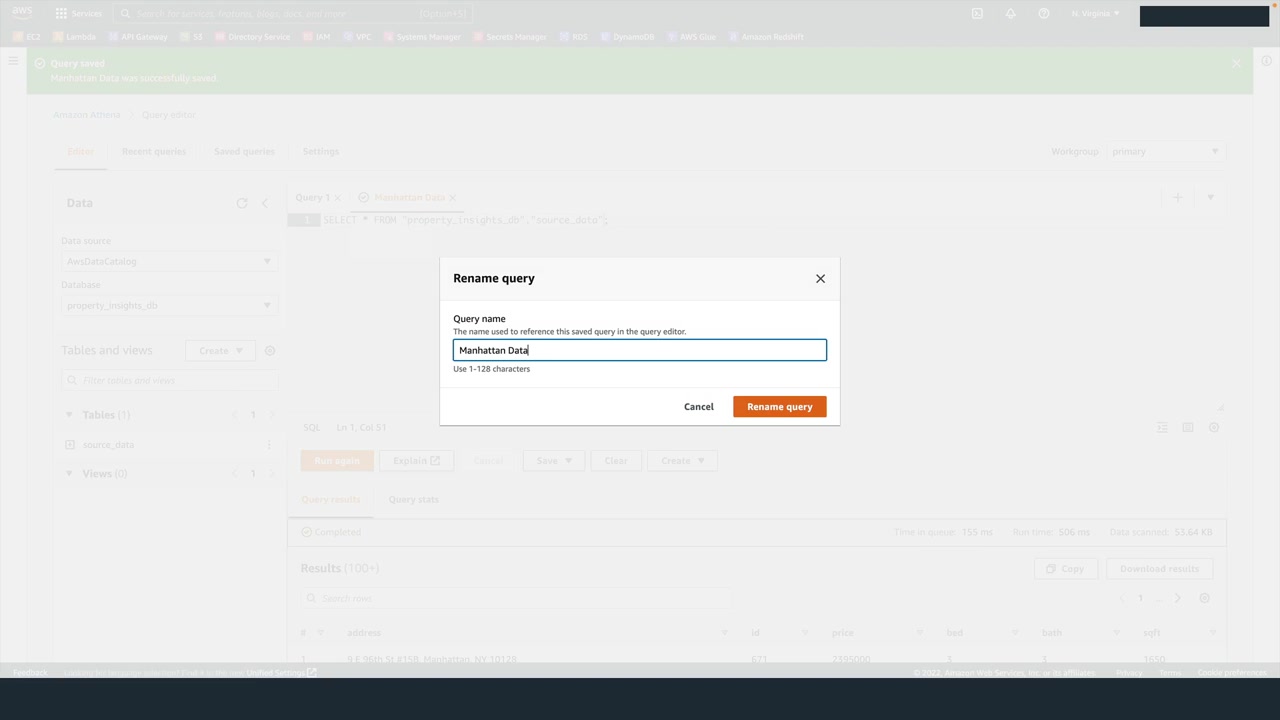Open the Systems Manager bookmark shortcut

tap(421, 37)
